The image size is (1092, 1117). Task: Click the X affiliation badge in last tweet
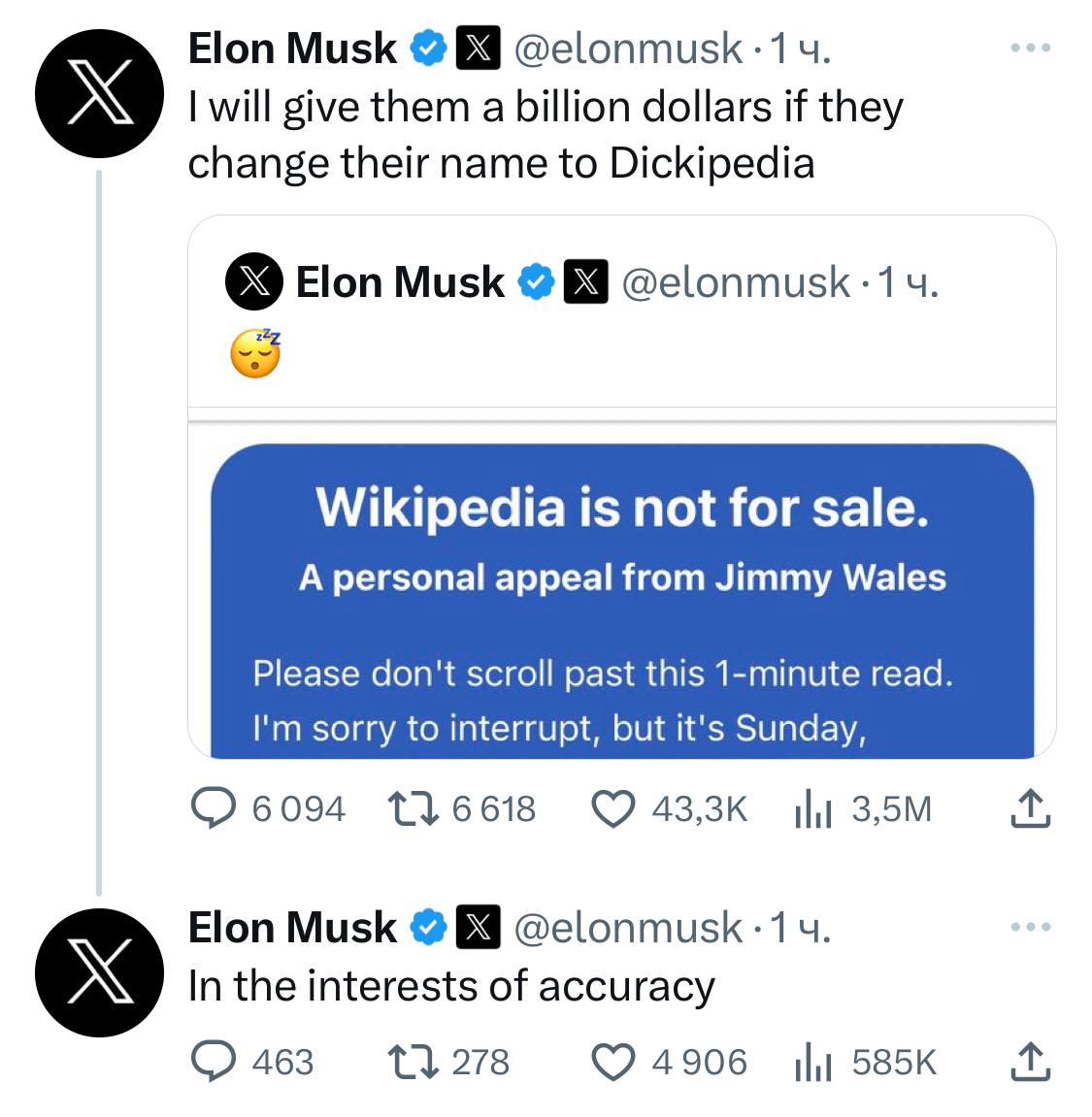(478, 927)
